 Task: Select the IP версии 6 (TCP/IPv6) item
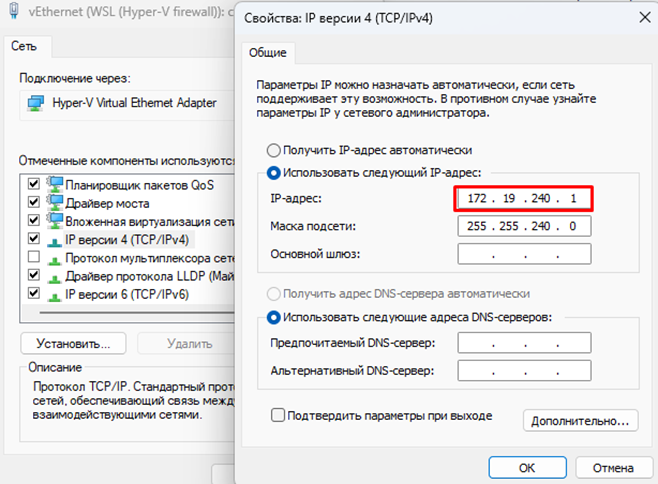click(x=126, y=295)
